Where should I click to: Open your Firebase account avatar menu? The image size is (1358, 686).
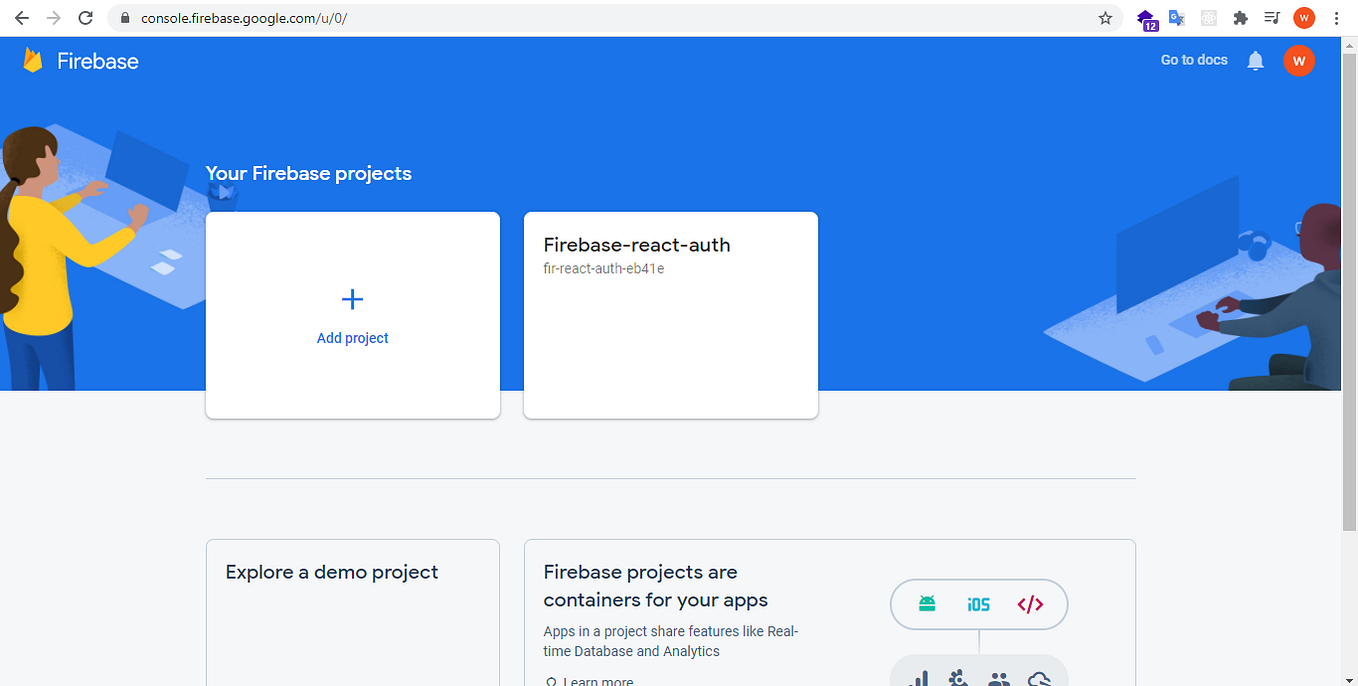(1299, 60)
